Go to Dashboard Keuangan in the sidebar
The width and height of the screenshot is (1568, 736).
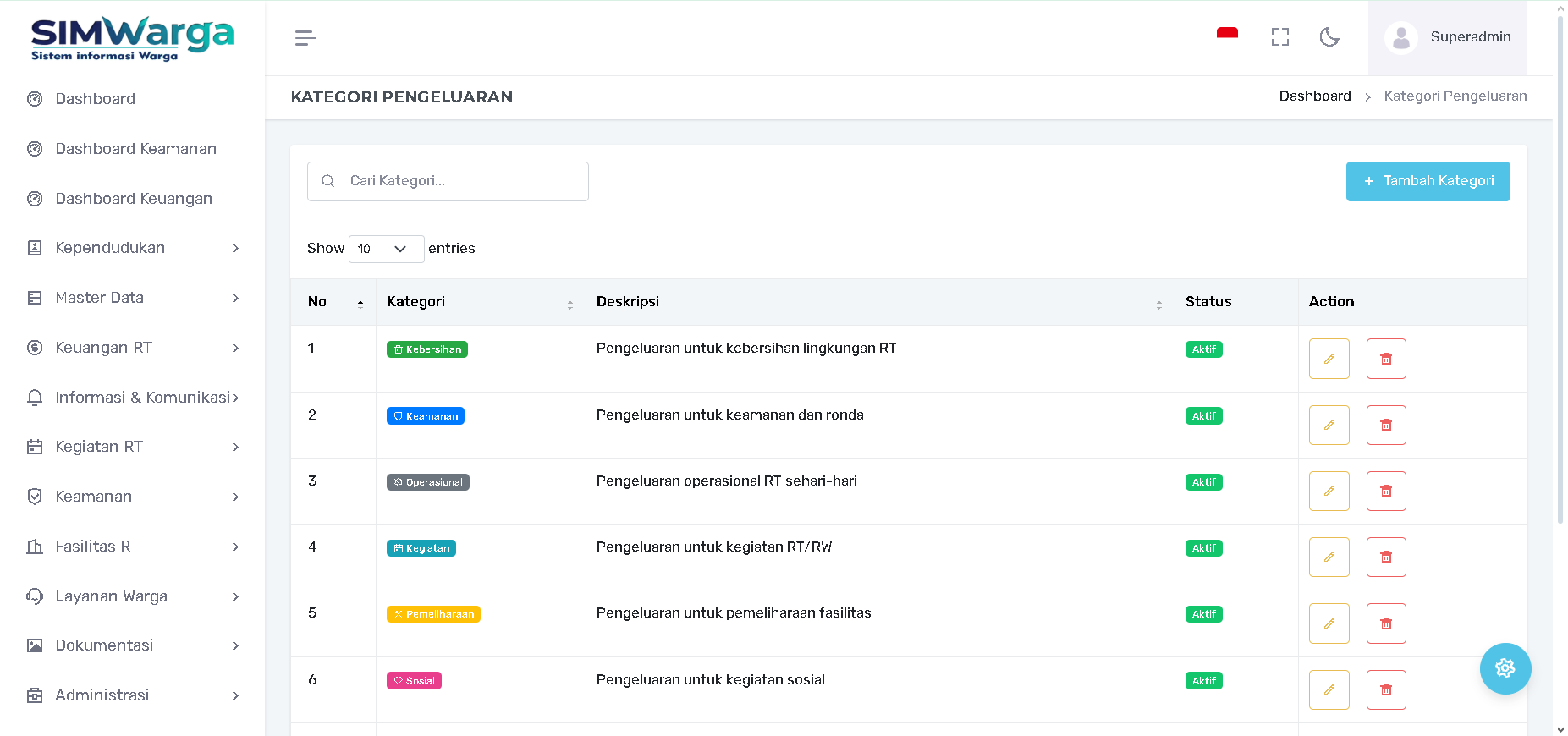[x=134, y=199]
